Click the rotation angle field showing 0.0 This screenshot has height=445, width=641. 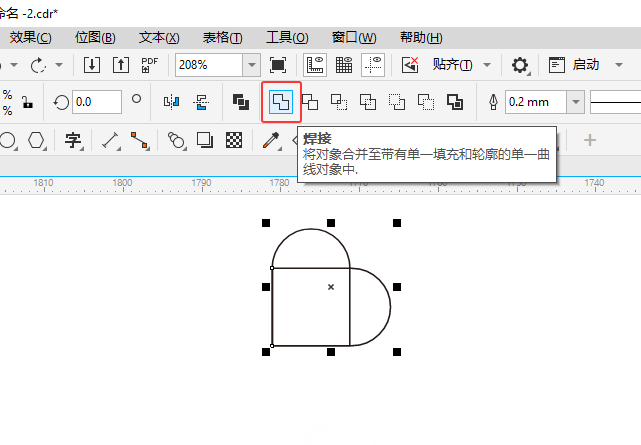coord(97,102)
